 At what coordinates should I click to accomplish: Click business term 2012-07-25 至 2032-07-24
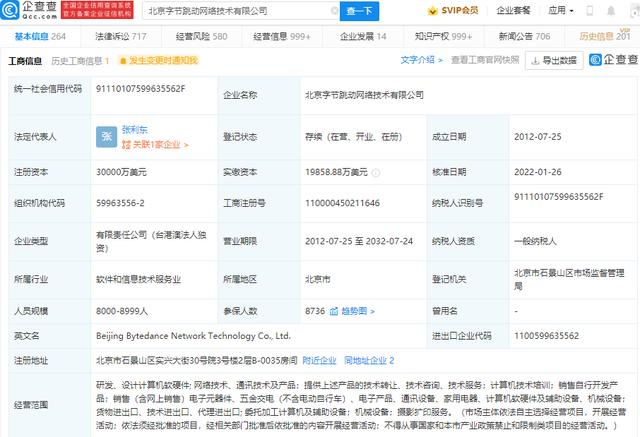[x=359, y=241]
